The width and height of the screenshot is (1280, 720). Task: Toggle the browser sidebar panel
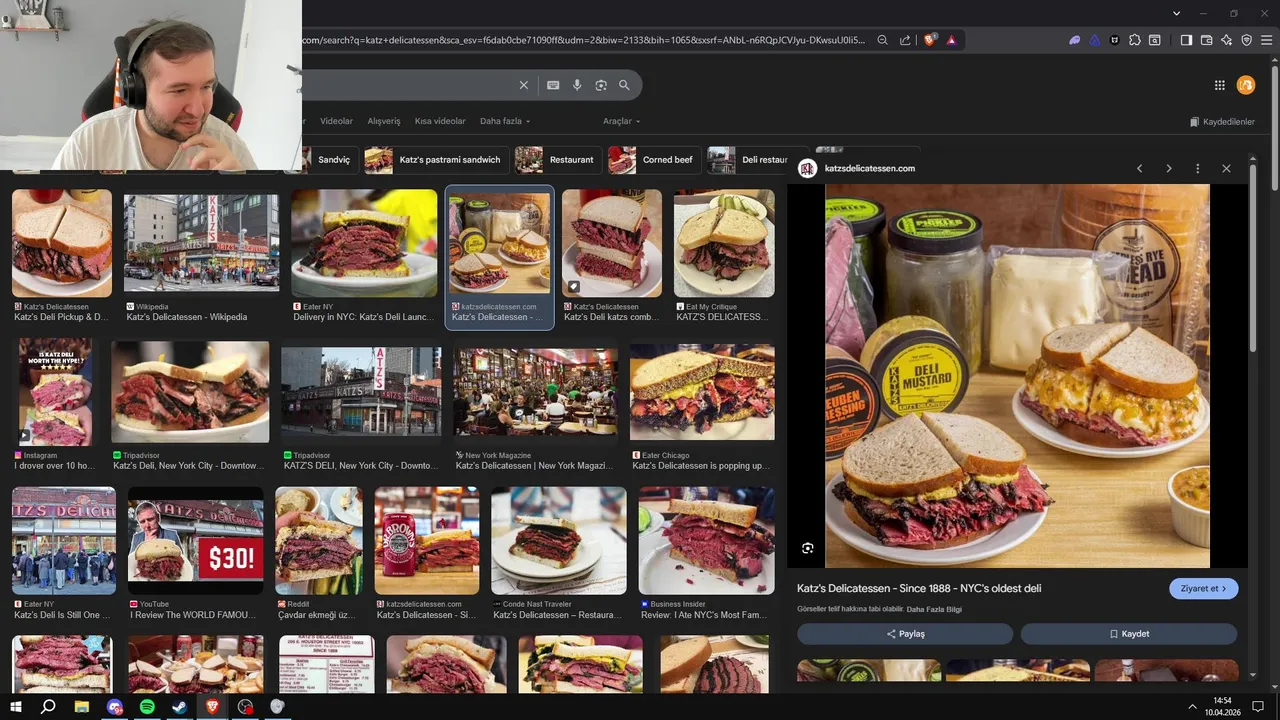[x=1186, y=40]
